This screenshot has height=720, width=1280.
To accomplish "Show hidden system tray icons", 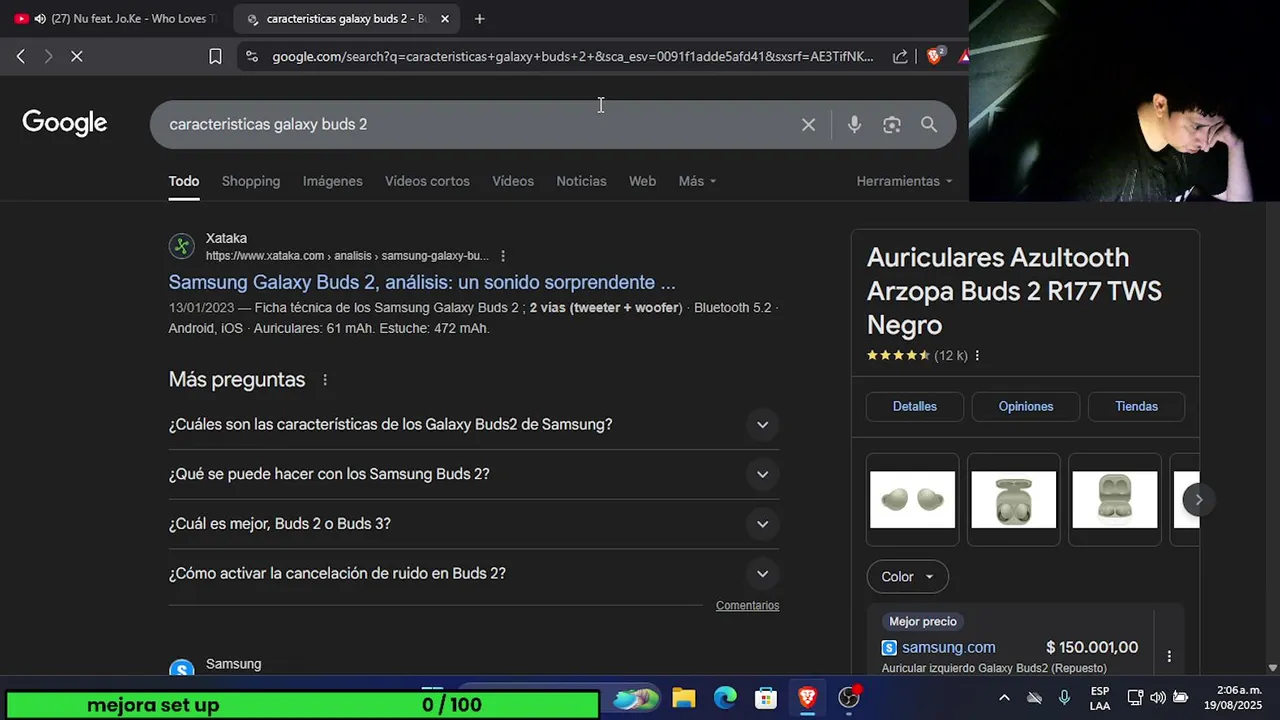I will 1004,698.
